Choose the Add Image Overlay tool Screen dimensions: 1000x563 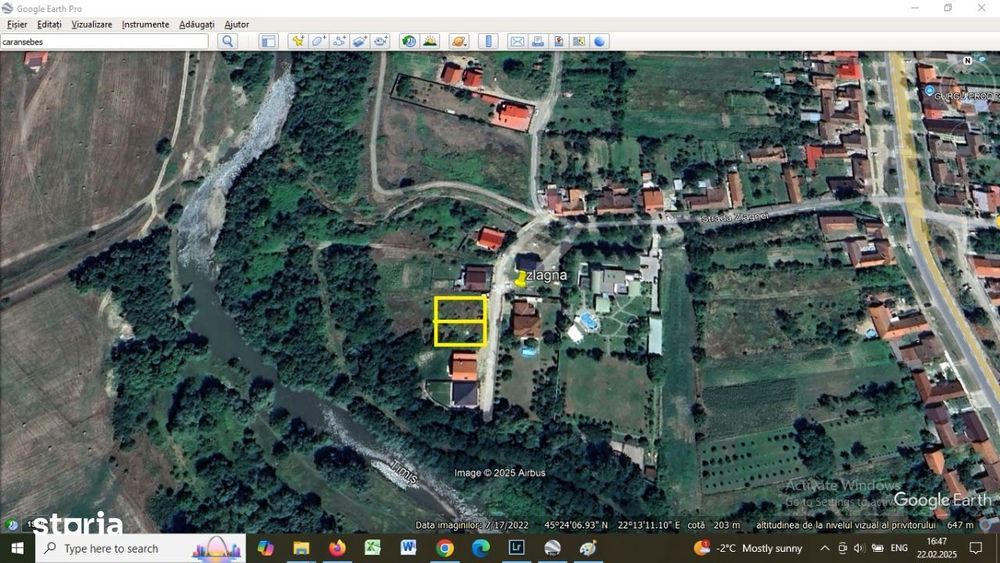click(360, 41)
